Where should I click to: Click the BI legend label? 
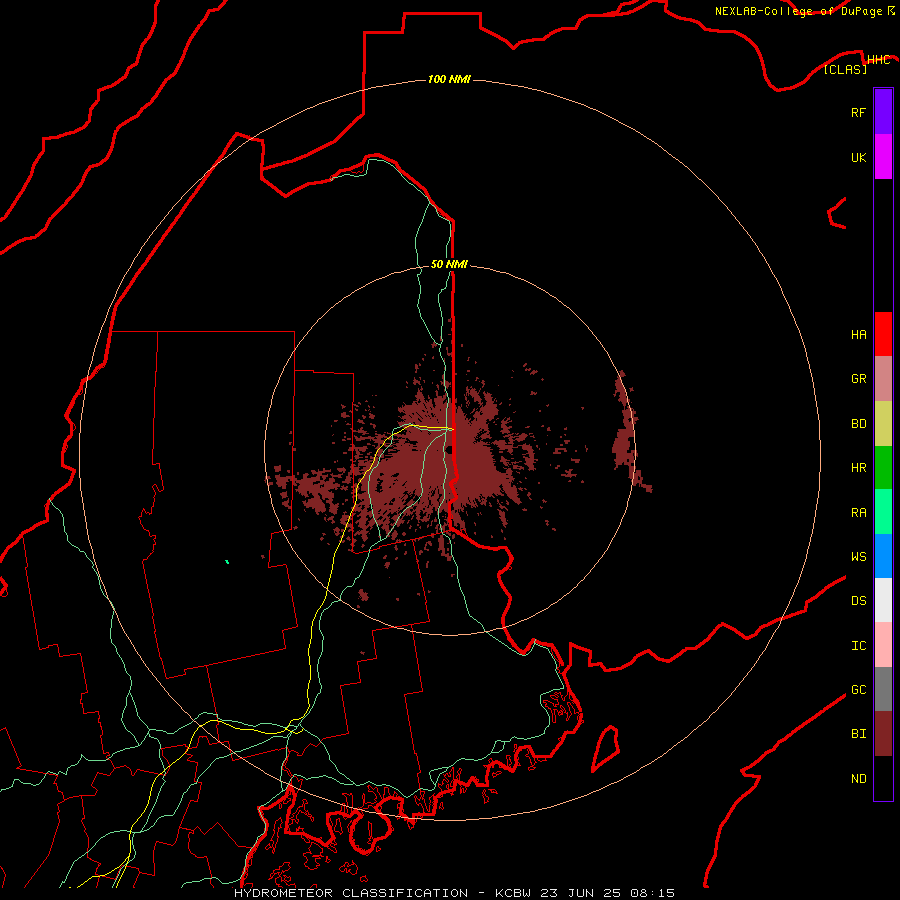click(x=858, y=734)
